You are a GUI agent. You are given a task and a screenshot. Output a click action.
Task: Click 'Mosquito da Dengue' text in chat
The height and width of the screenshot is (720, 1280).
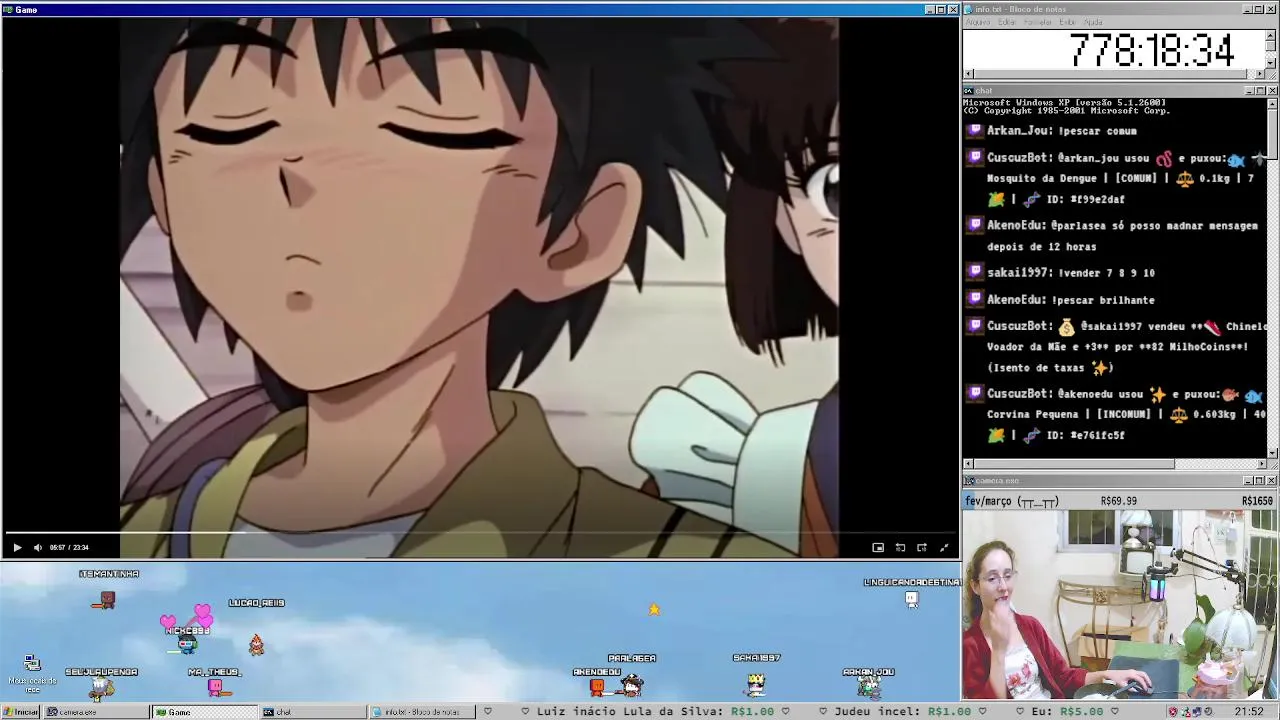click(x=1042, y=178)
